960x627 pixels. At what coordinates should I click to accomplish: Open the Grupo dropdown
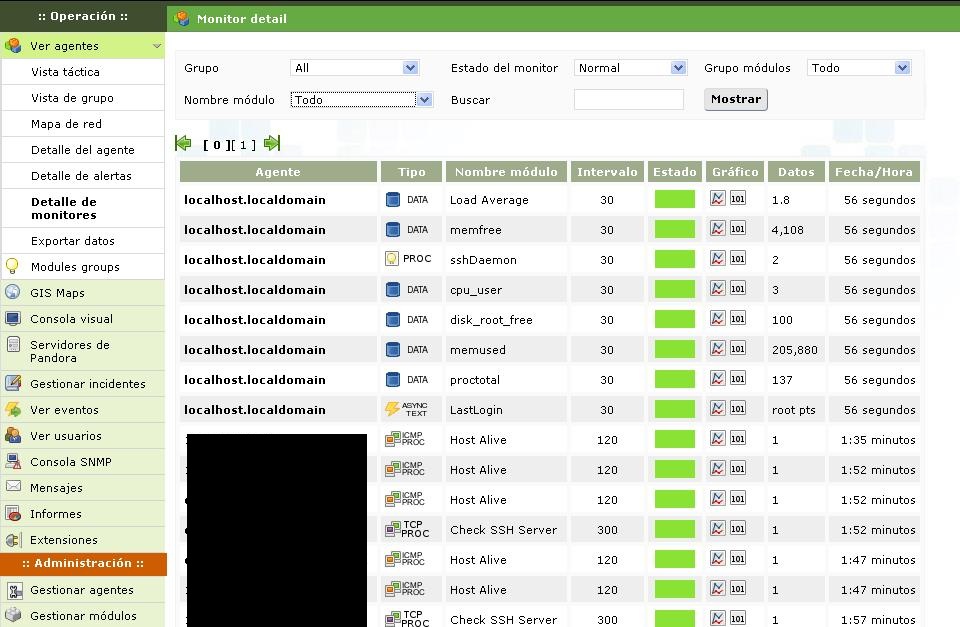pyautogui.click(x=354, y=68)
